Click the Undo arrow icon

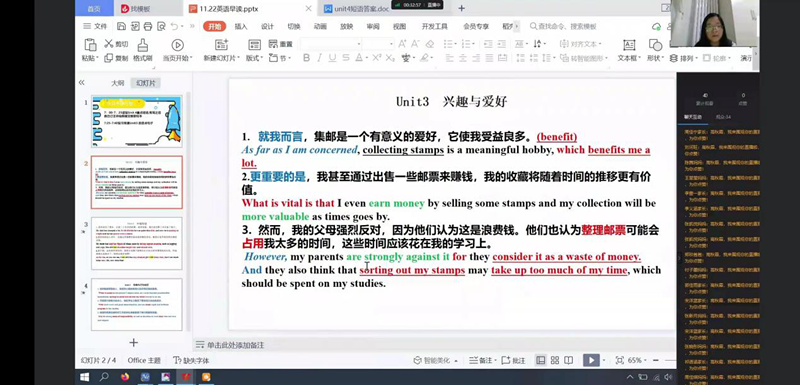pyautogui.click(x=174, y=27)
